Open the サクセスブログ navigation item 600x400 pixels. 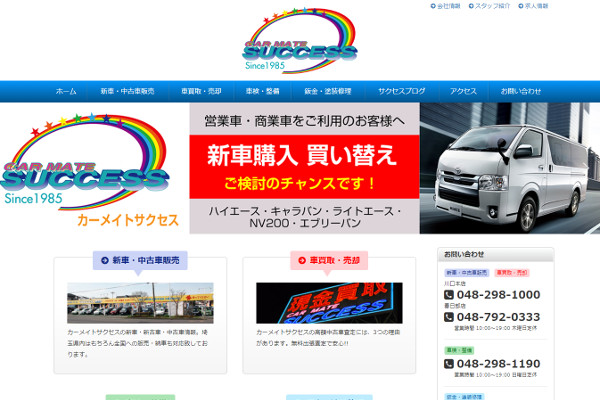pos(401,91)
